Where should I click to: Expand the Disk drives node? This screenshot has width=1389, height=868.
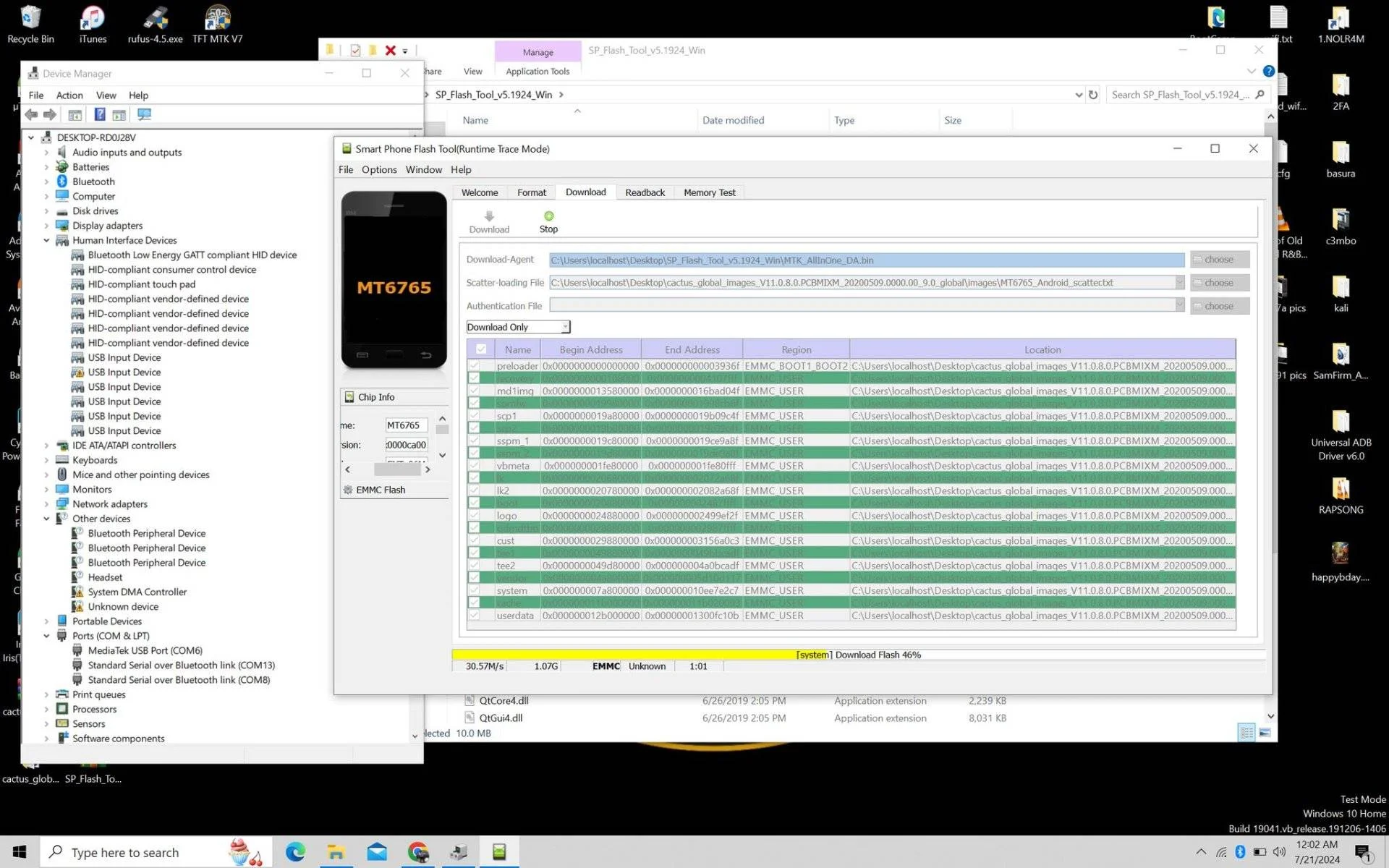pyautogui.click(x=46, y=211)
